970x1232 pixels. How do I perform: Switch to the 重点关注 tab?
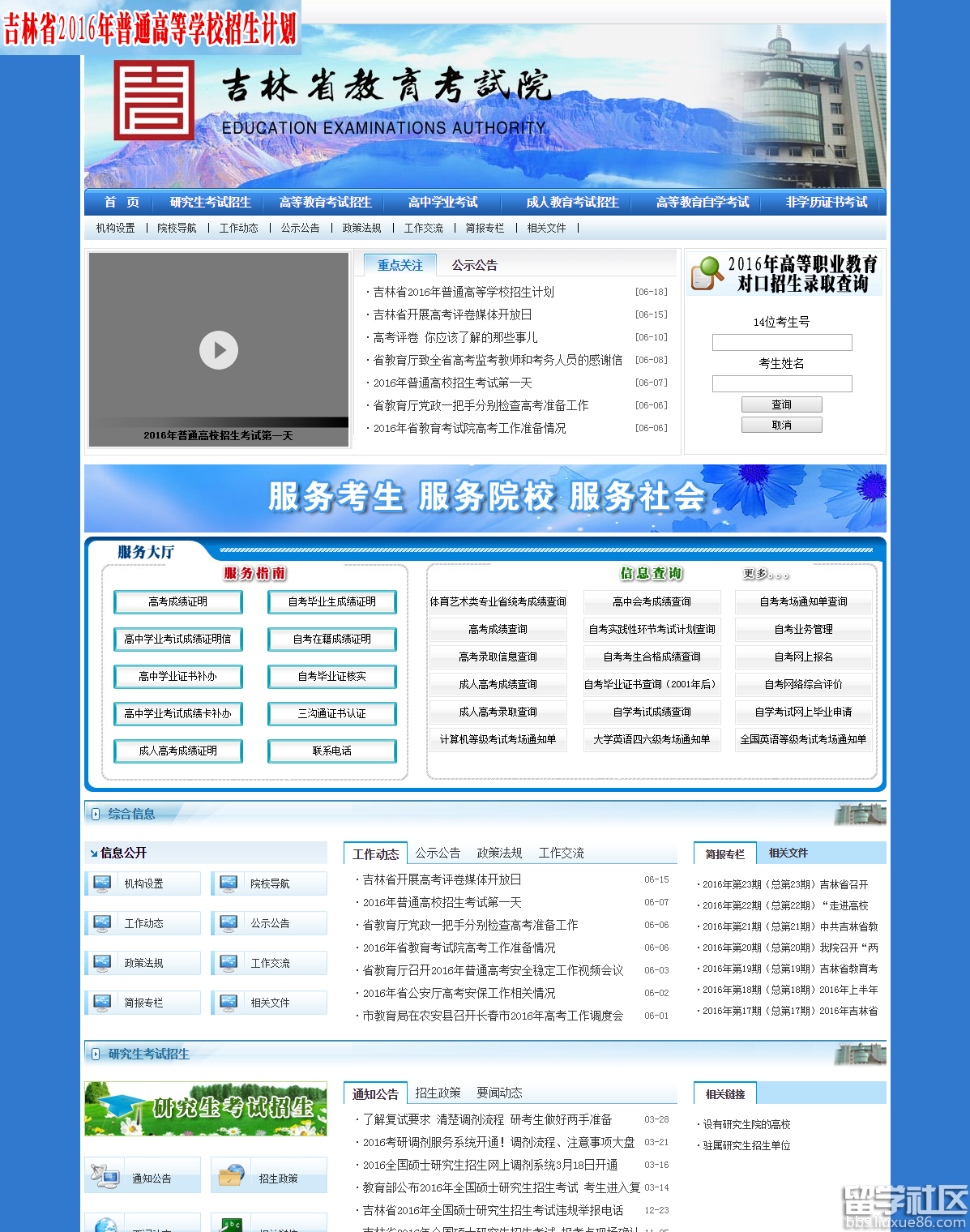pos(400,265)
